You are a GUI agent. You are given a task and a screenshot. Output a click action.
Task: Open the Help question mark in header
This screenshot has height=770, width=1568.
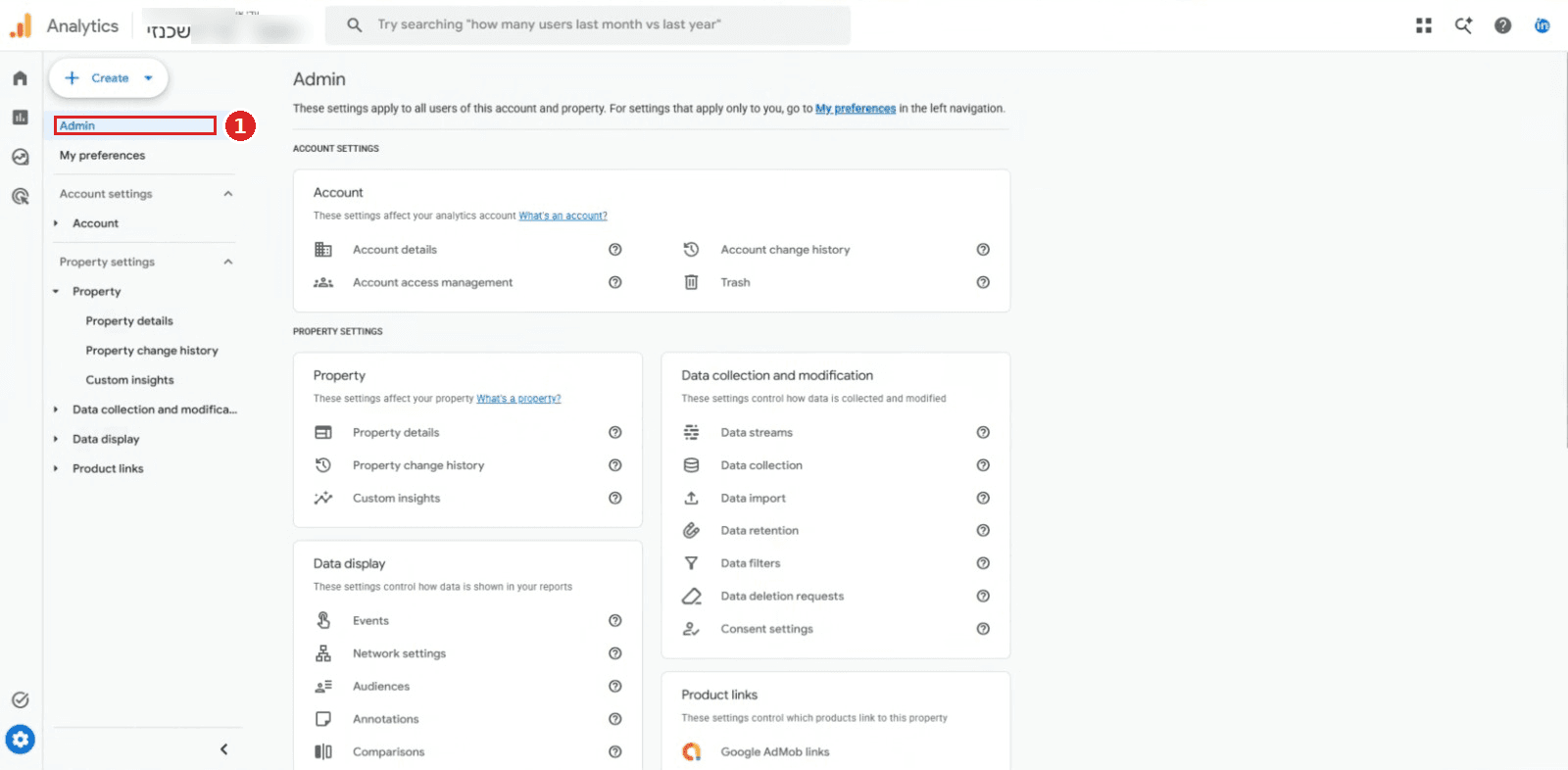click(x=1502, y=25)
